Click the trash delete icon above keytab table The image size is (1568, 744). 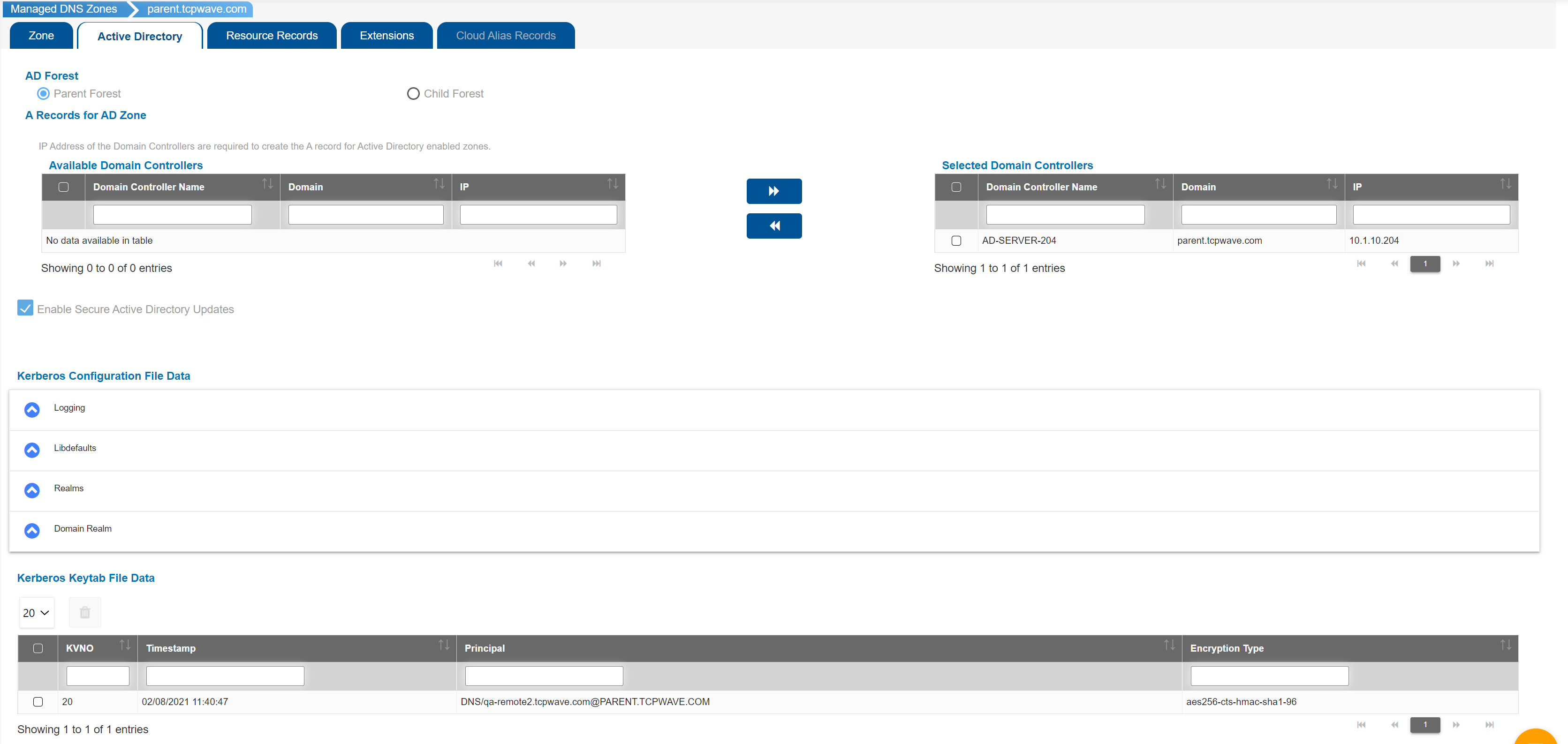pyautogui.click(x=84, y=612)
